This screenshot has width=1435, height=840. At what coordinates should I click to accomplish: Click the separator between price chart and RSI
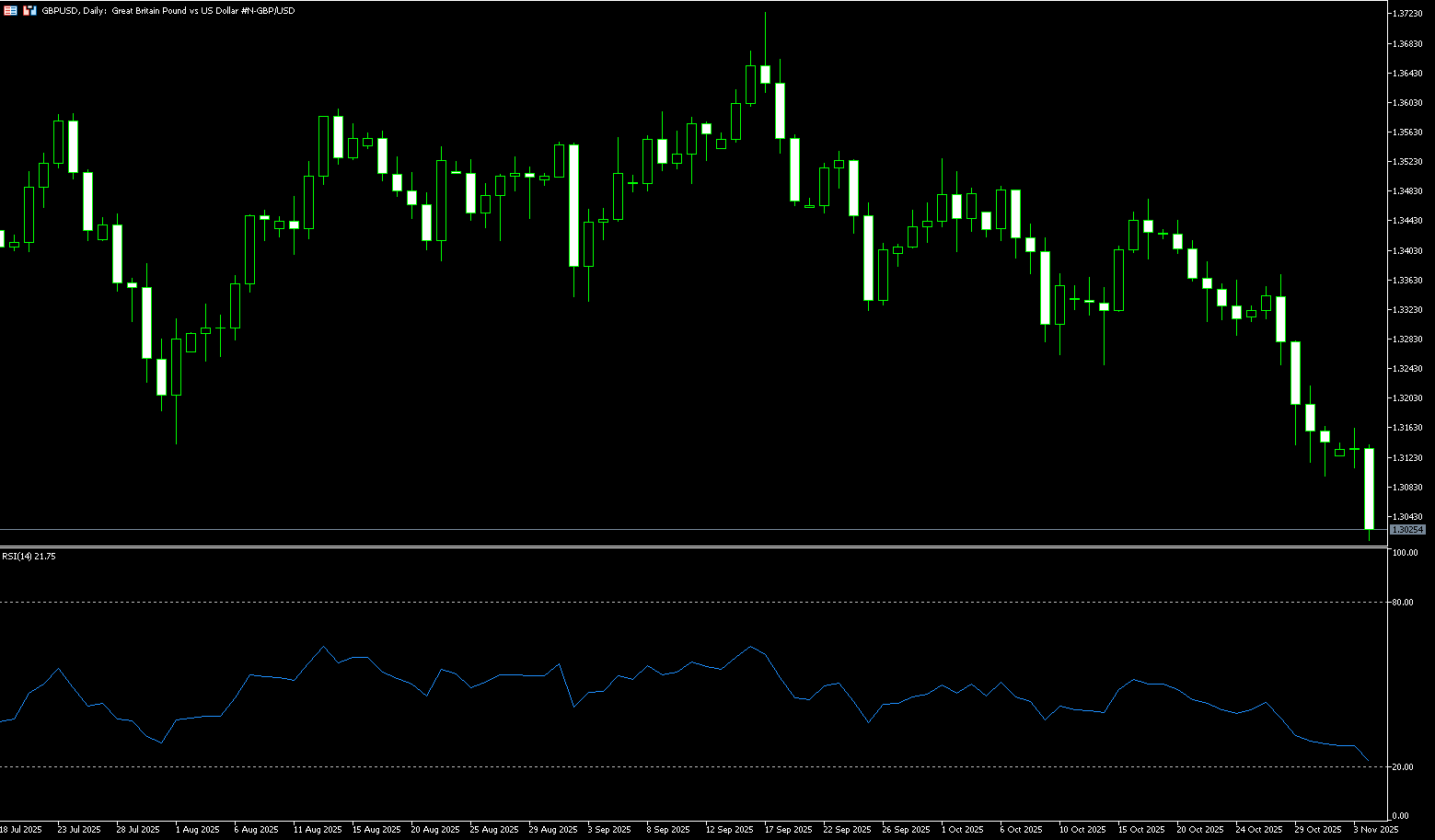tap(690, 547)
